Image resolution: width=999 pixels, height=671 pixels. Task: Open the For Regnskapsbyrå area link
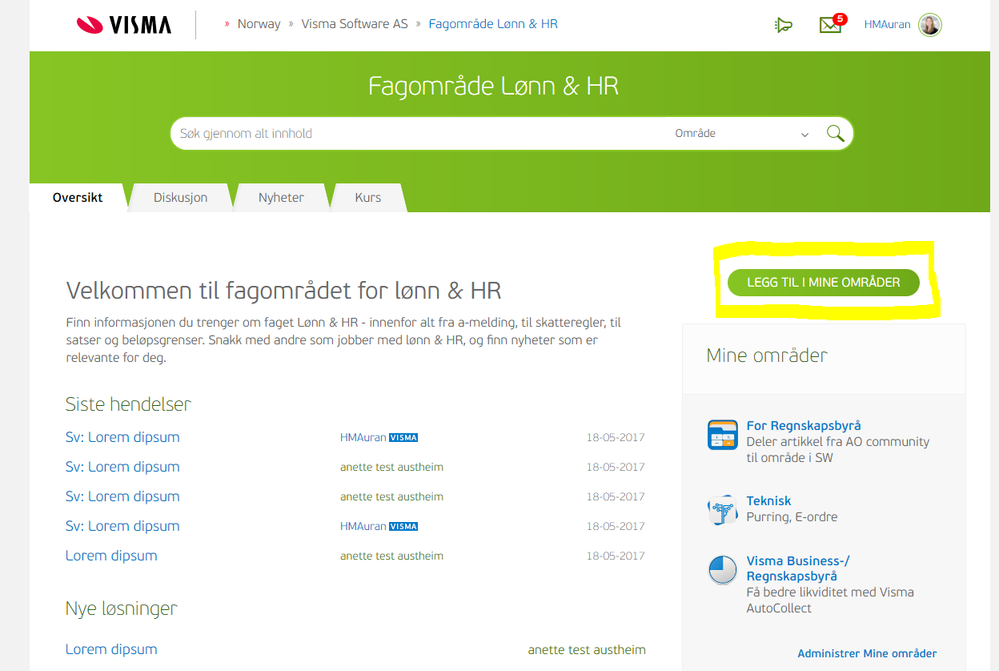click(x=803, y=426)
